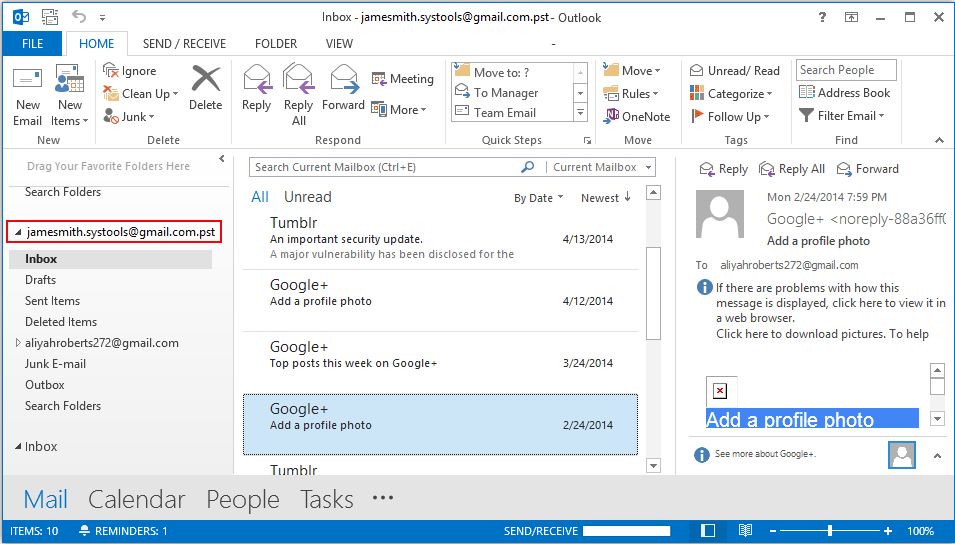Ignore the selected conversation

[x=130, y=71]
